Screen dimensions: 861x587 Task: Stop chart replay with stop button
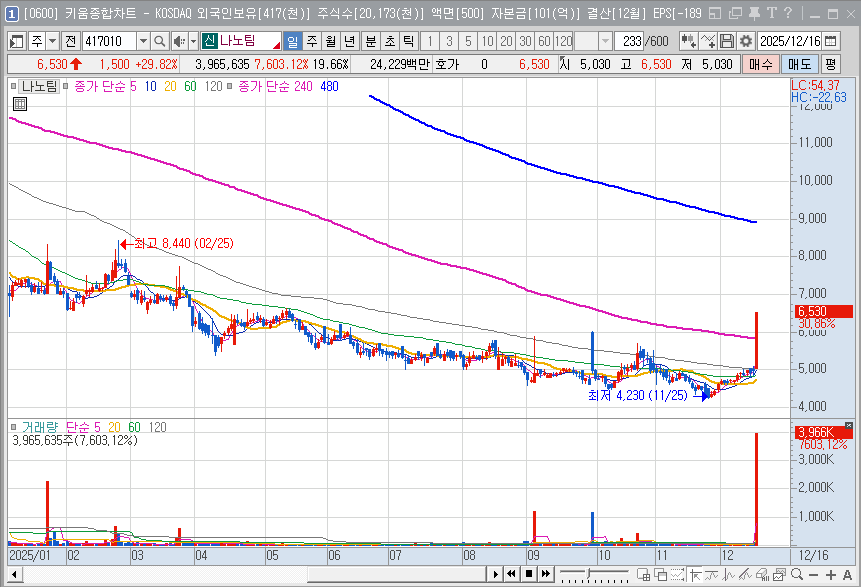(529, 574)
